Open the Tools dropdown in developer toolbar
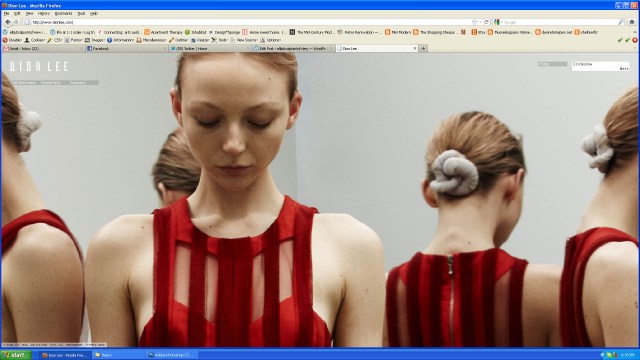Viewport: 640px width, 360px height. 220,40
